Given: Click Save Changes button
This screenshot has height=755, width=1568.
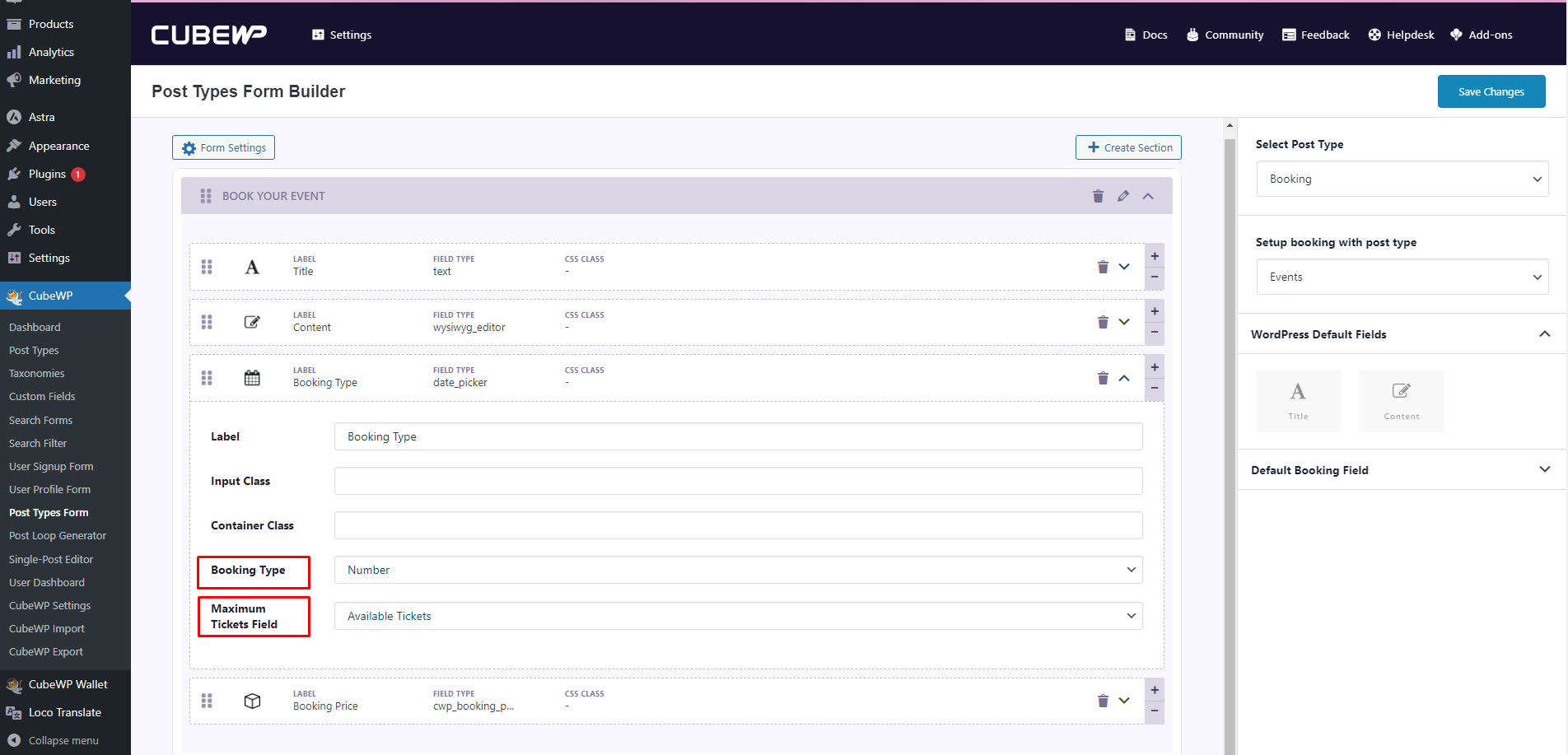Looking at the screenshot, I should tap(1491, 91).
